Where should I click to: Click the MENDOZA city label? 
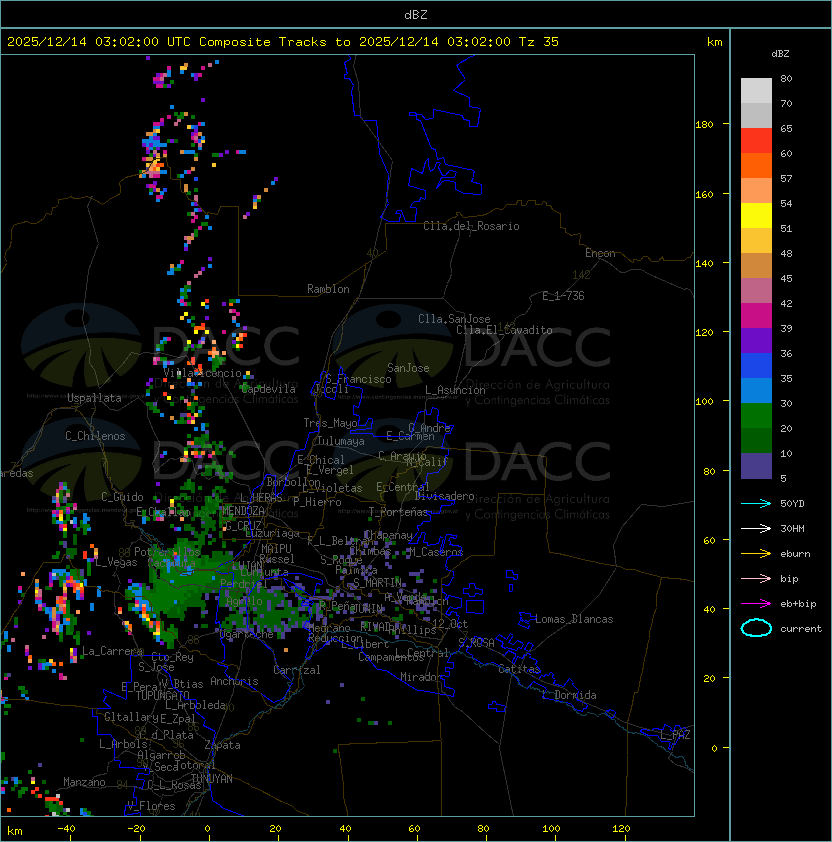point(243,511)
